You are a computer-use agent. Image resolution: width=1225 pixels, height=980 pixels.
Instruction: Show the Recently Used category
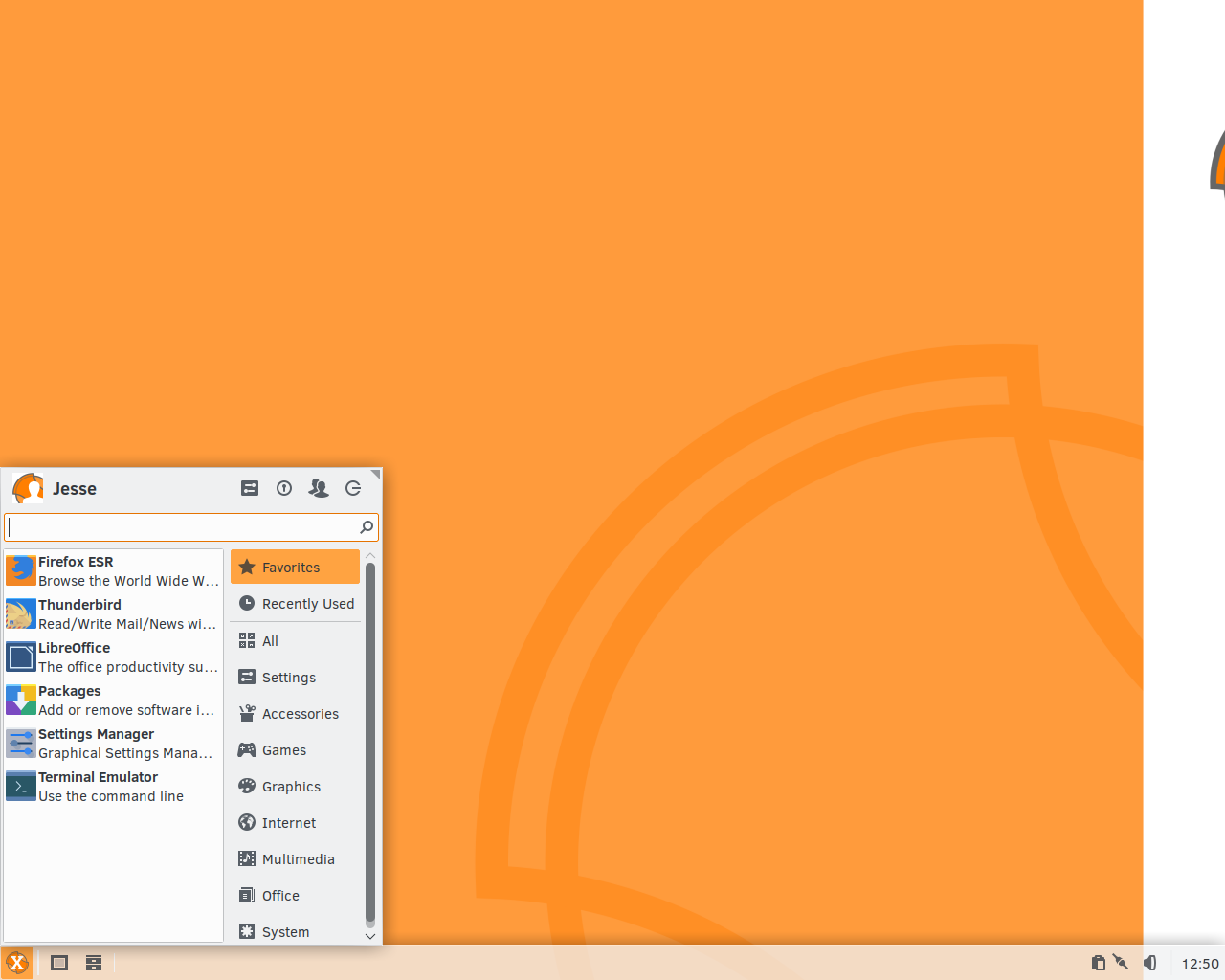295,604
